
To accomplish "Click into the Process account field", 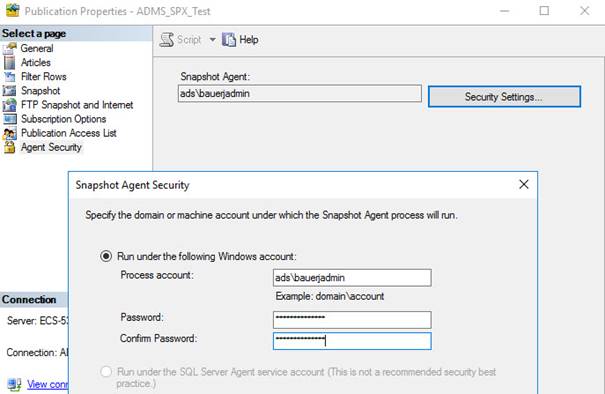I will tap(352, 278).
